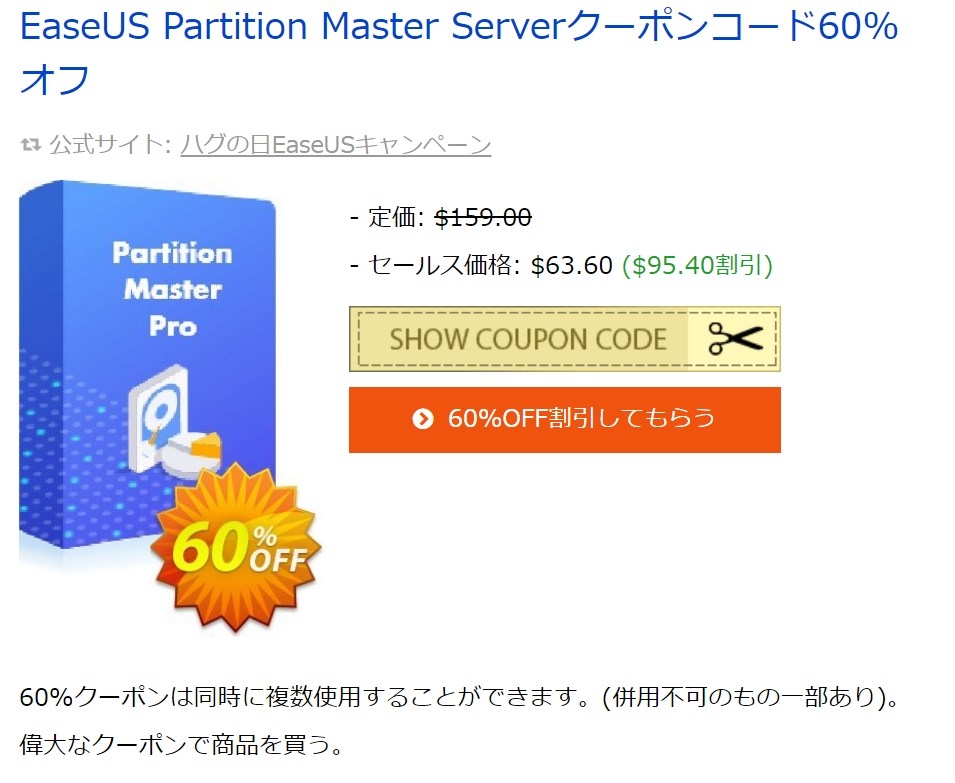The image size is (955, 783).
Task: Click the scissors icon on the coupon
Action: coord(735,339)
